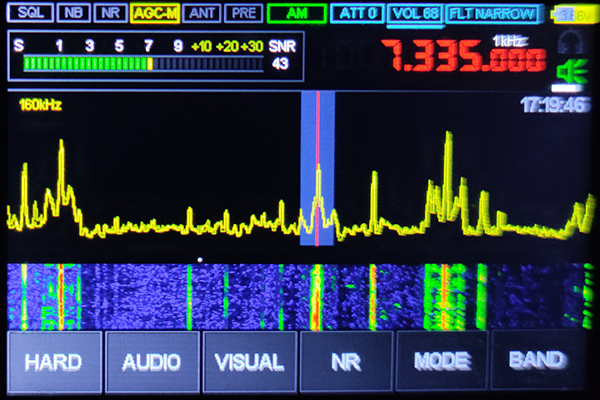Screen dimensions: 600x400
Task: Open the BAND menu
Action: [x=538, y=360]
